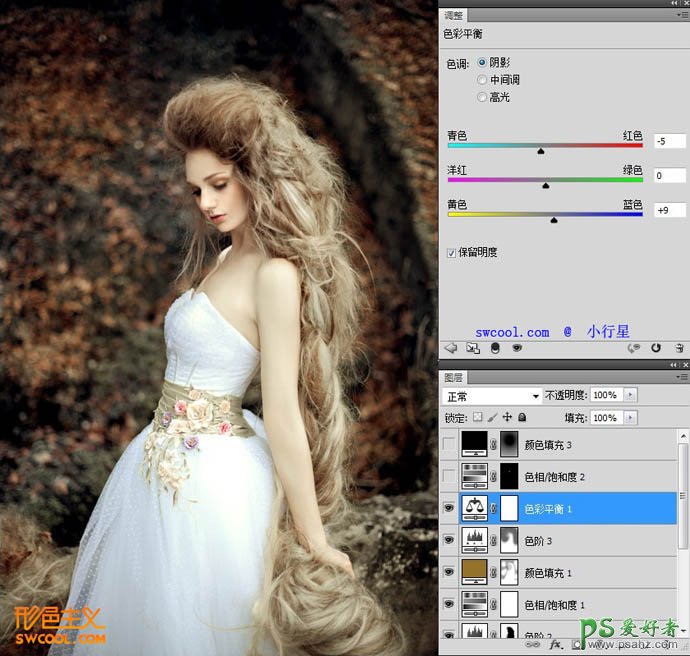Select the 中间调 midtones radio button

point(483,79)
